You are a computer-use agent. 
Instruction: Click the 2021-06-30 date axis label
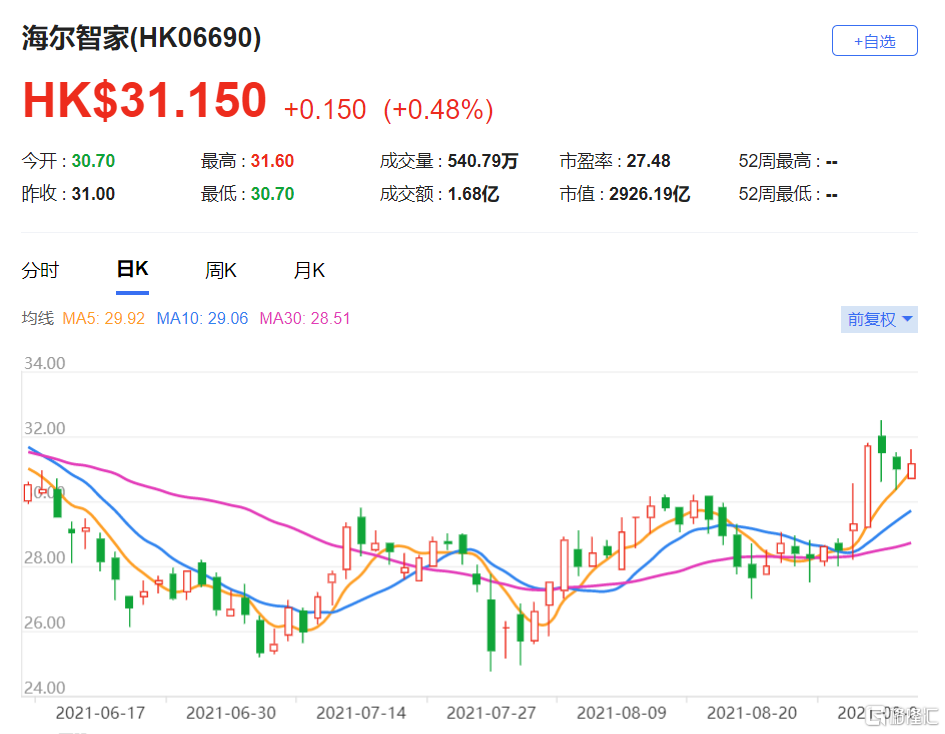point(231,714)
